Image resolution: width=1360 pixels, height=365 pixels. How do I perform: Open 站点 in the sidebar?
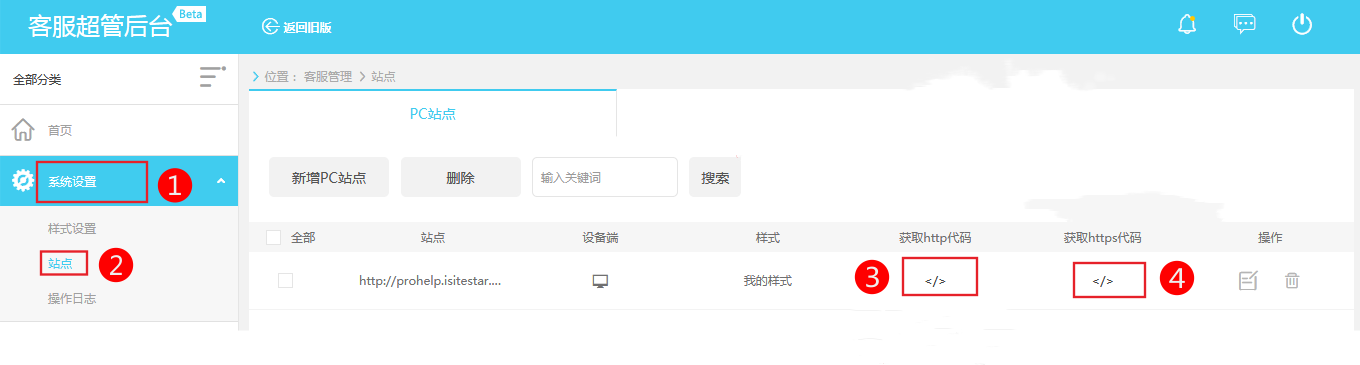61,264
